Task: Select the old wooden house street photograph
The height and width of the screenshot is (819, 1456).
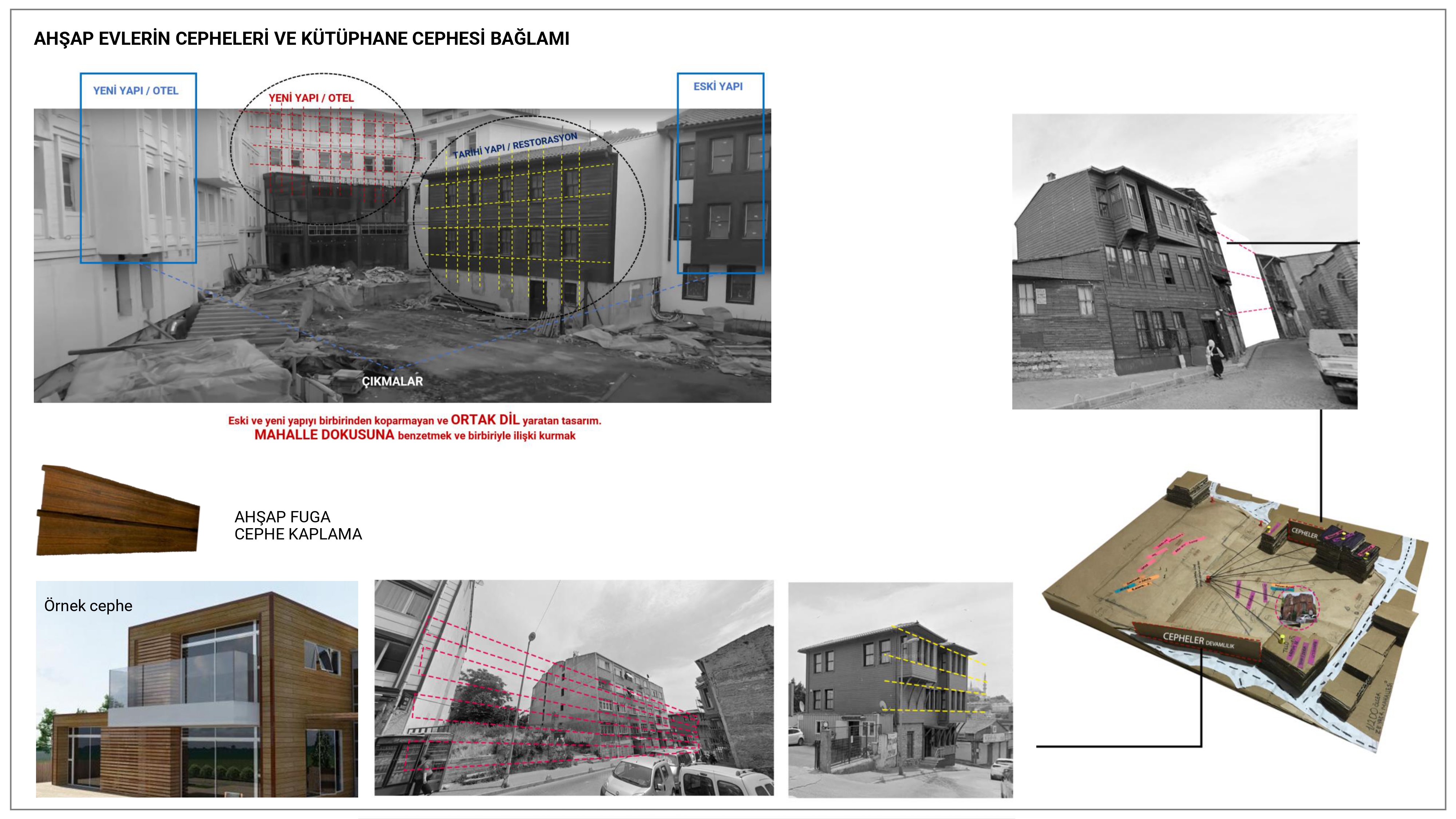Action: click(1185, 262)
